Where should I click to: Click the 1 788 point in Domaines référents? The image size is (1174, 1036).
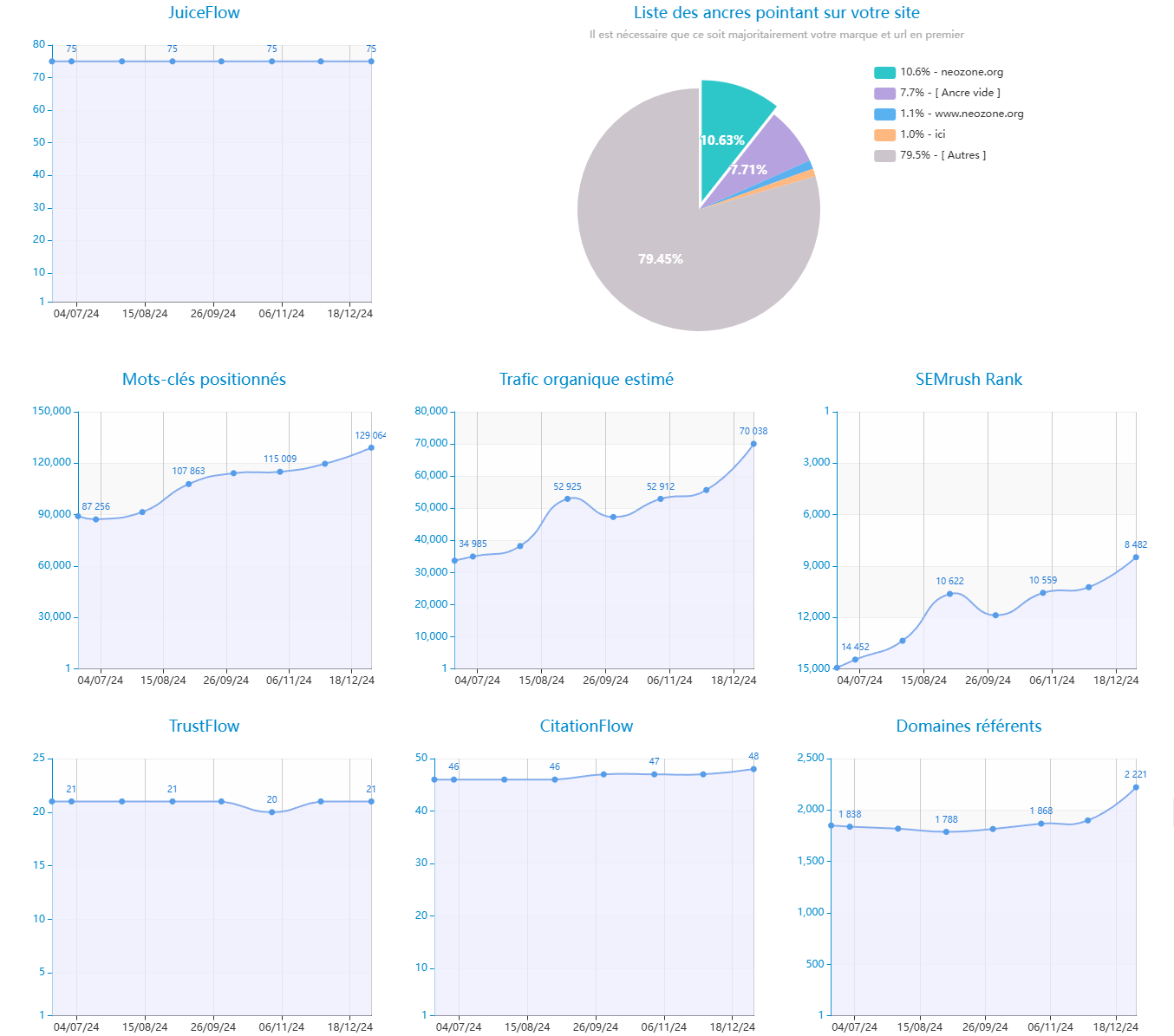[946, 831]
